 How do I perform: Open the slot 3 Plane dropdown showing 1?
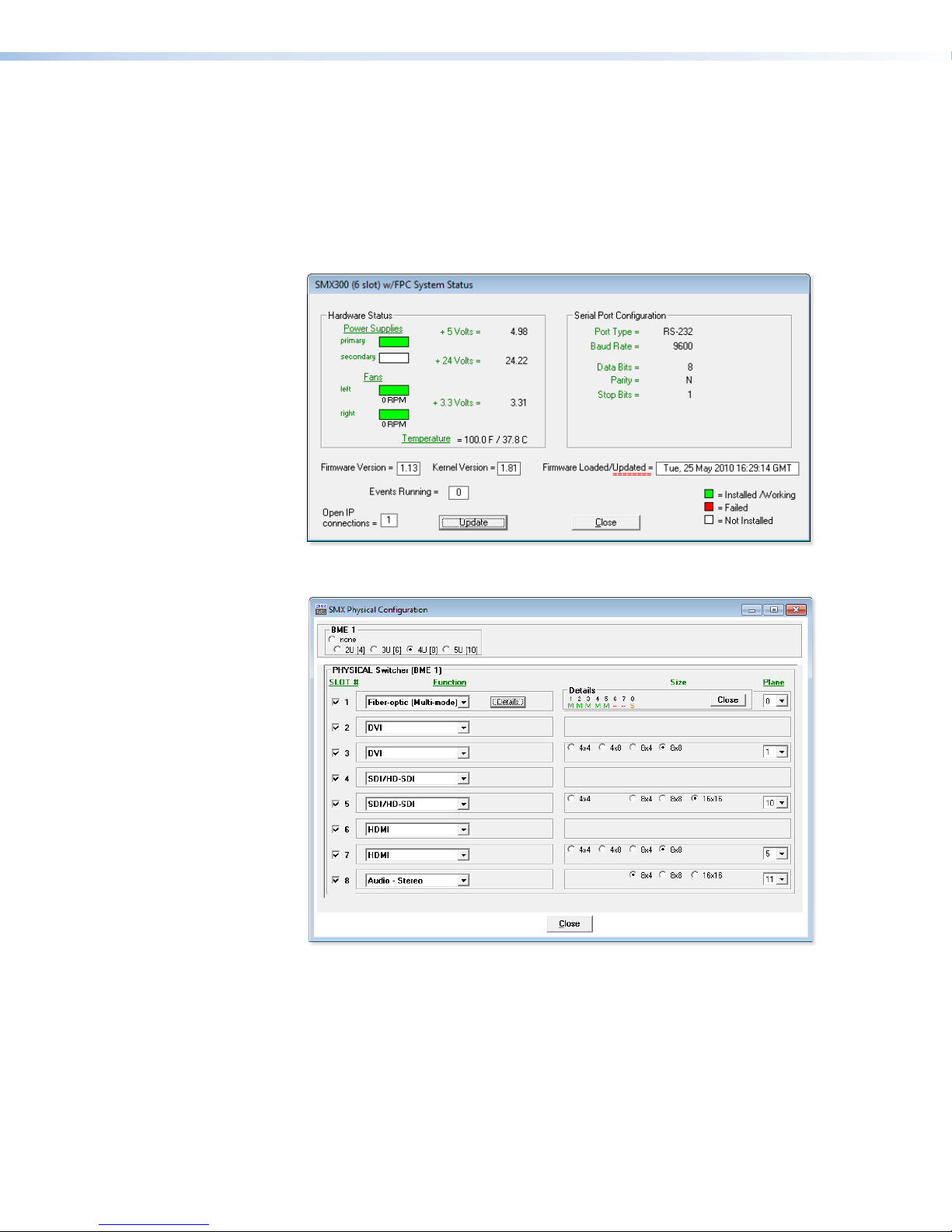point(782,752)
